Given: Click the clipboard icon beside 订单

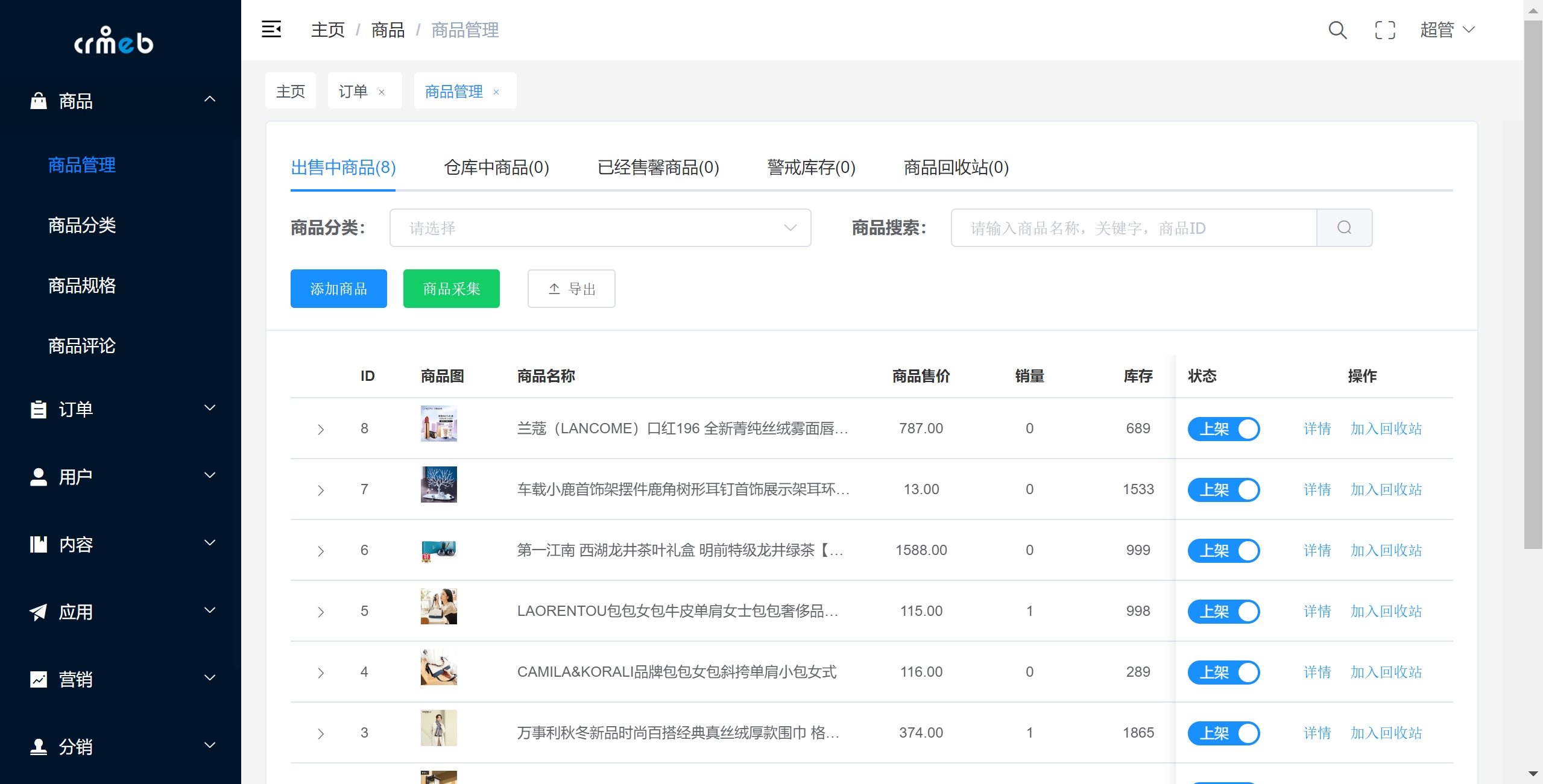Looking at the screenshot, I should tap(39, 409).
